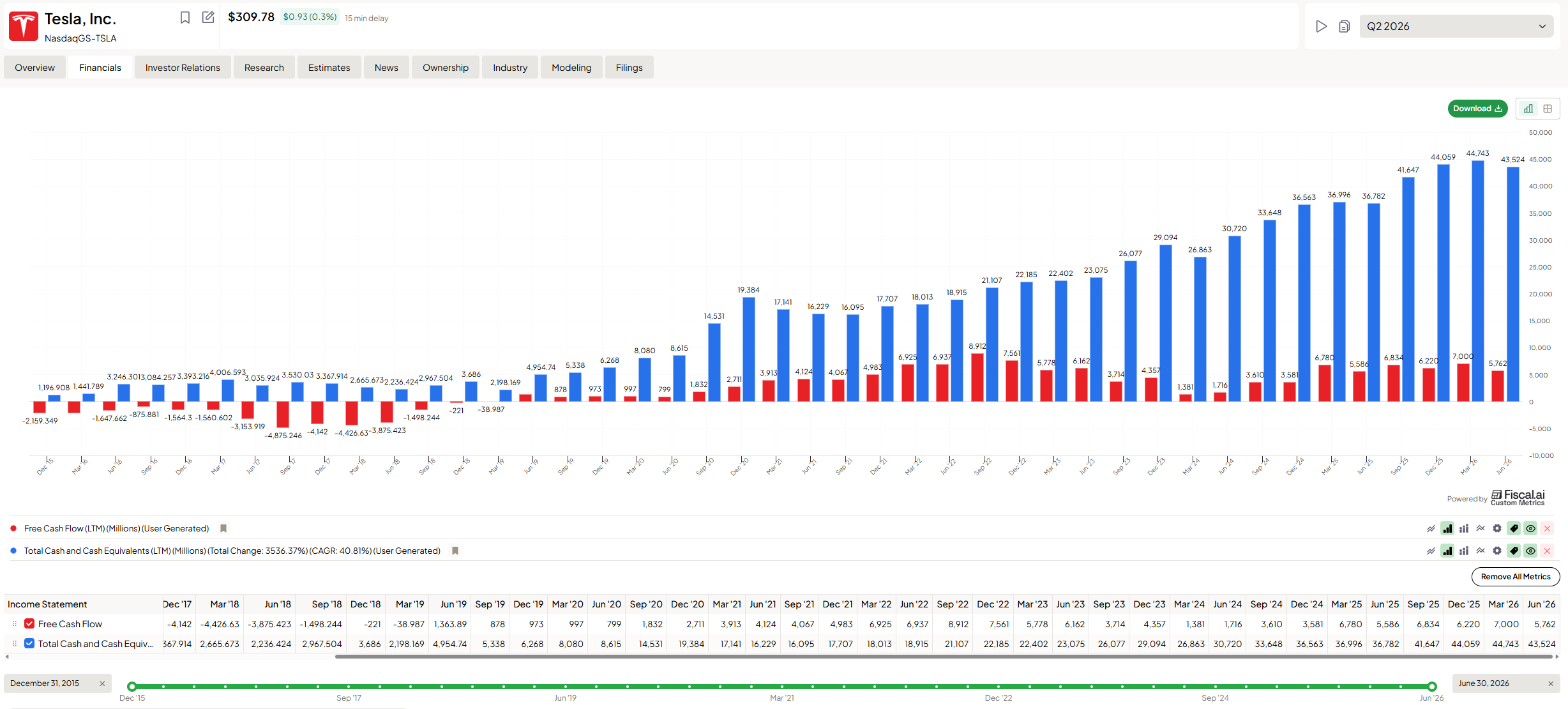Clear the December 31, 2015 start date
The height and width of the screenshot is (709, 1568).
click(x=102, y=683)
